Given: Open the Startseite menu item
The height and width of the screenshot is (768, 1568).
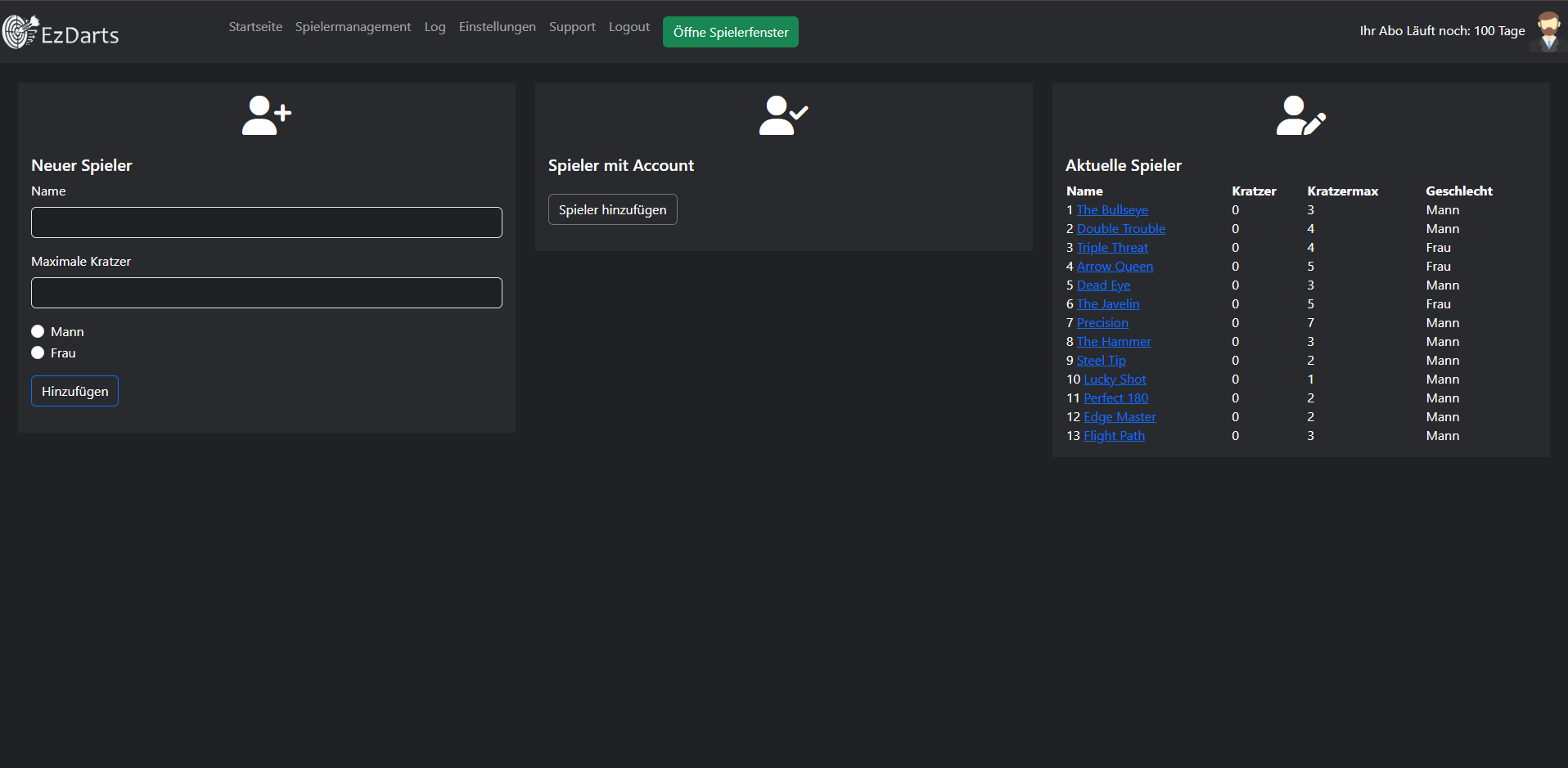Looking at the screenshot, I should (x=255, y=27).
